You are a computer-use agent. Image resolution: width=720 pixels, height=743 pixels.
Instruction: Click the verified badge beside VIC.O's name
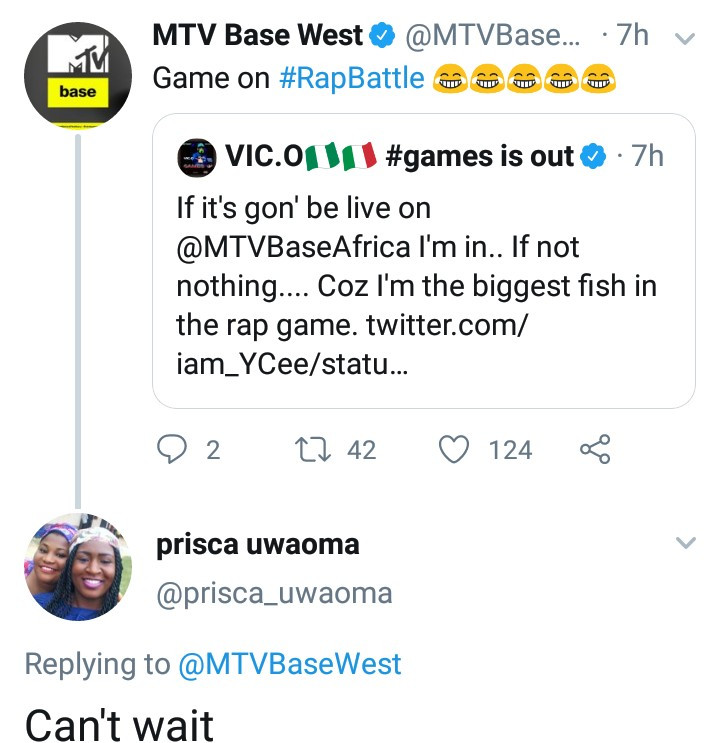[x=593, y=156]
